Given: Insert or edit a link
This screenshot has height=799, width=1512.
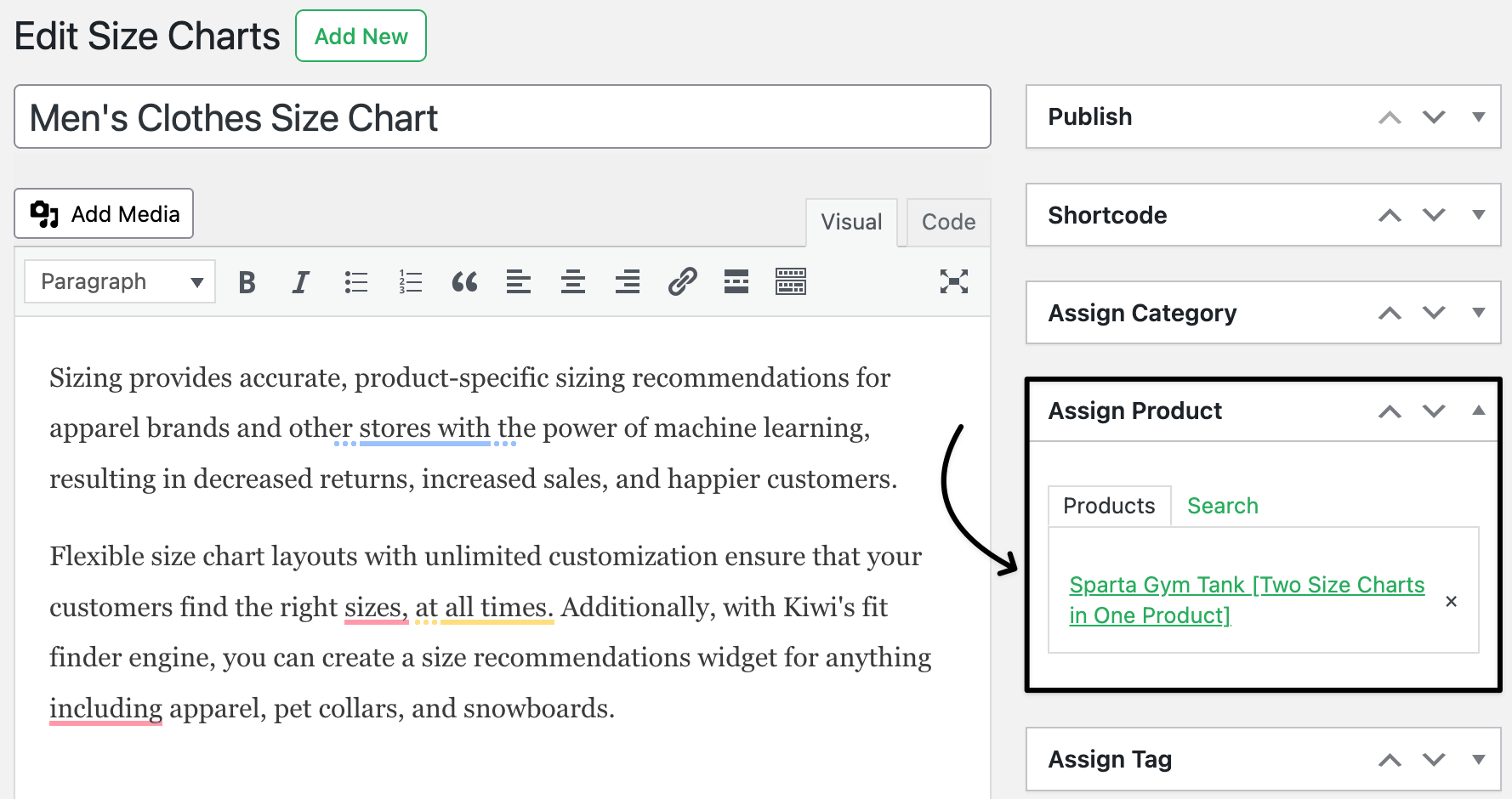Looking at the screenshot, I should click(x=682, y=281).
